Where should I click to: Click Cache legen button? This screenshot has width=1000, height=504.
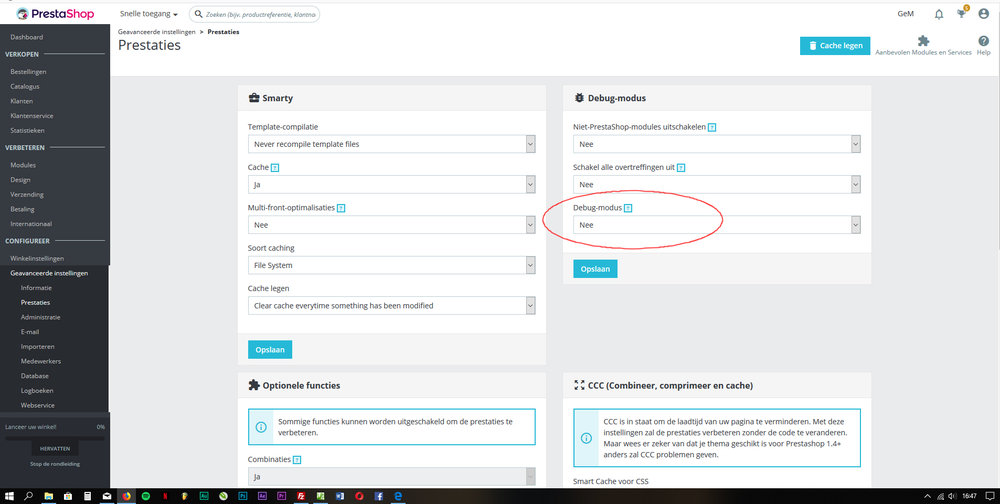coord(835,45)
